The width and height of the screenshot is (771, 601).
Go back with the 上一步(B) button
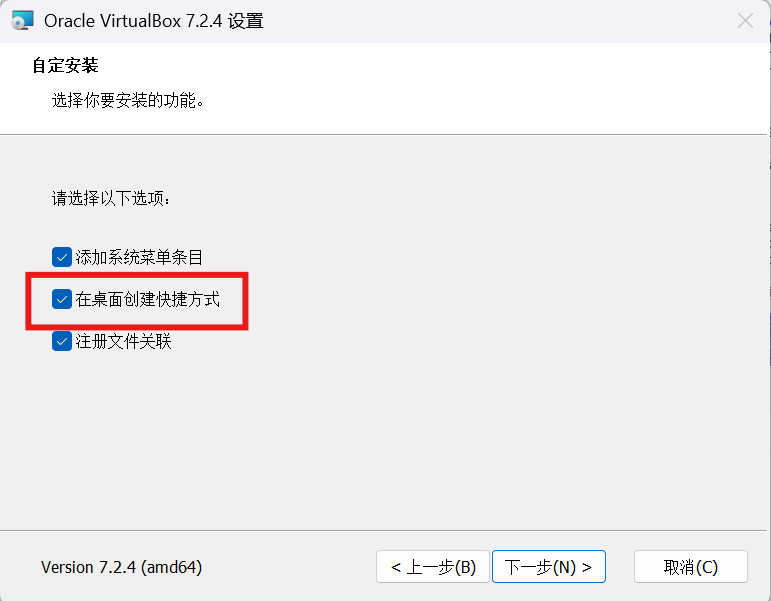[433, 567]
